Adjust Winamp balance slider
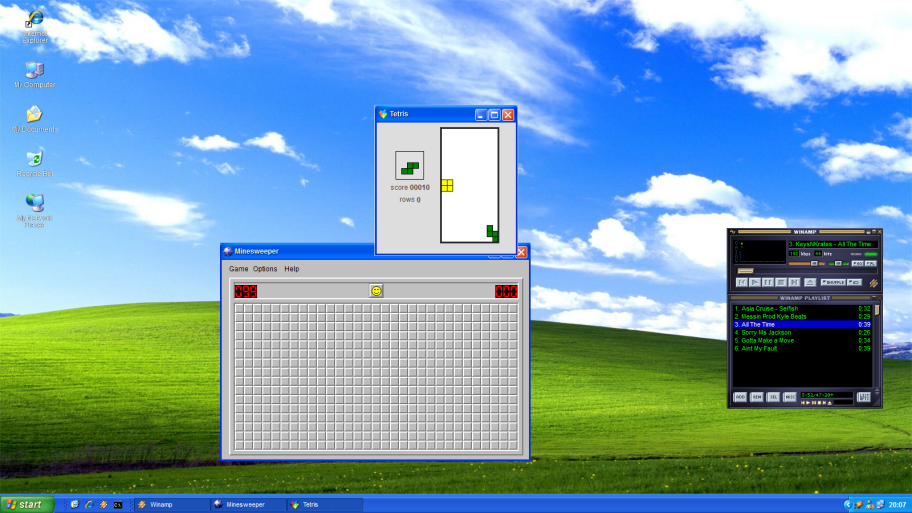This screenshot has width=912, height=513. [x=838, y=263]
